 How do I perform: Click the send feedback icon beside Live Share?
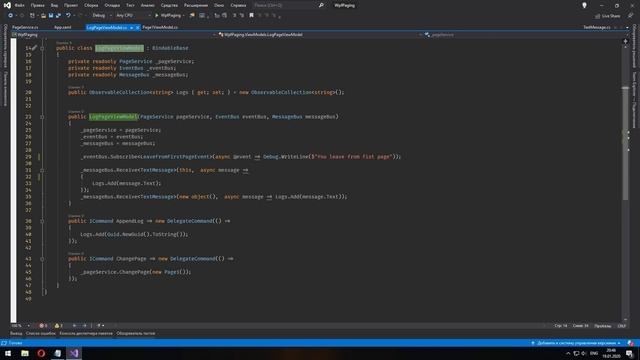tap(631, 16)
